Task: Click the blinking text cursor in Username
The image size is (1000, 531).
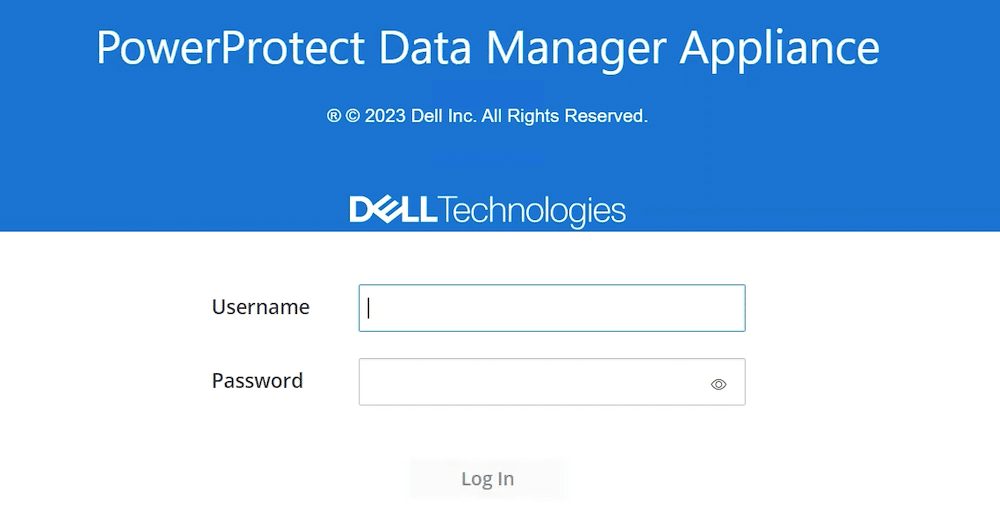Action: (369, 308)
